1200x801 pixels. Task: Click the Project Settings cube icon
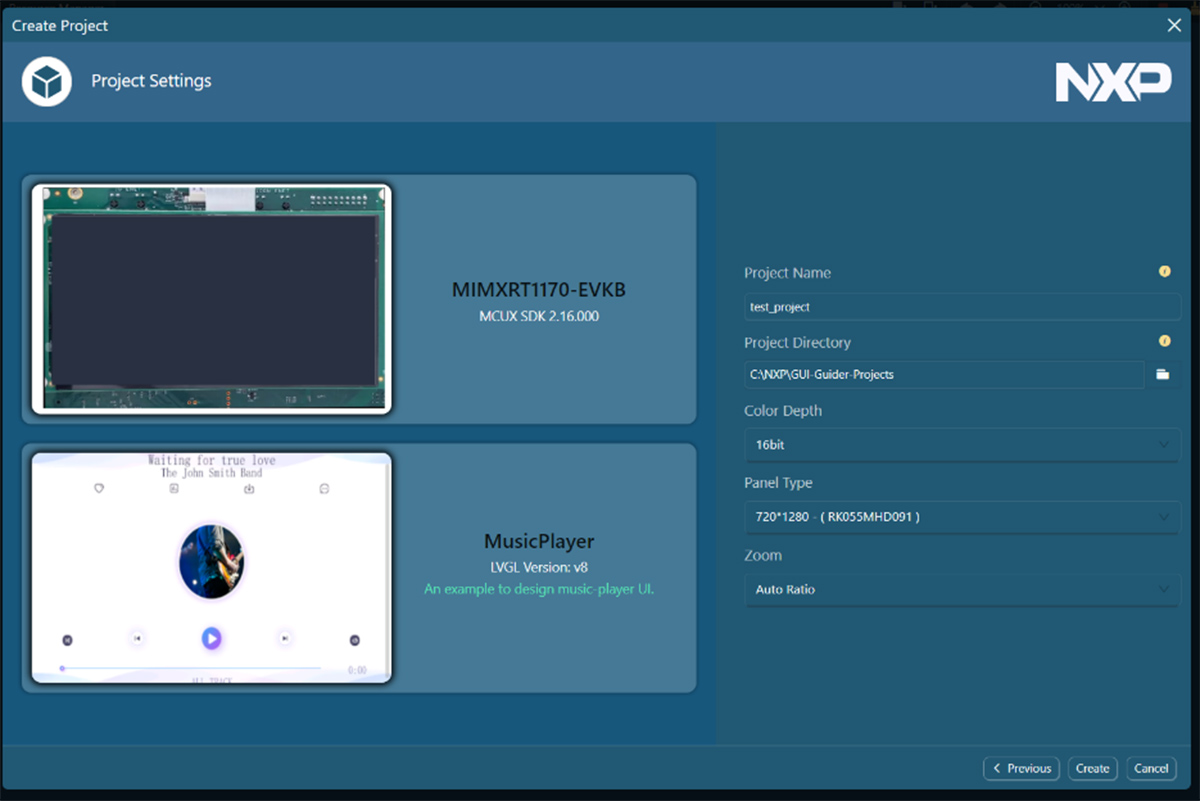click(47, 81)
